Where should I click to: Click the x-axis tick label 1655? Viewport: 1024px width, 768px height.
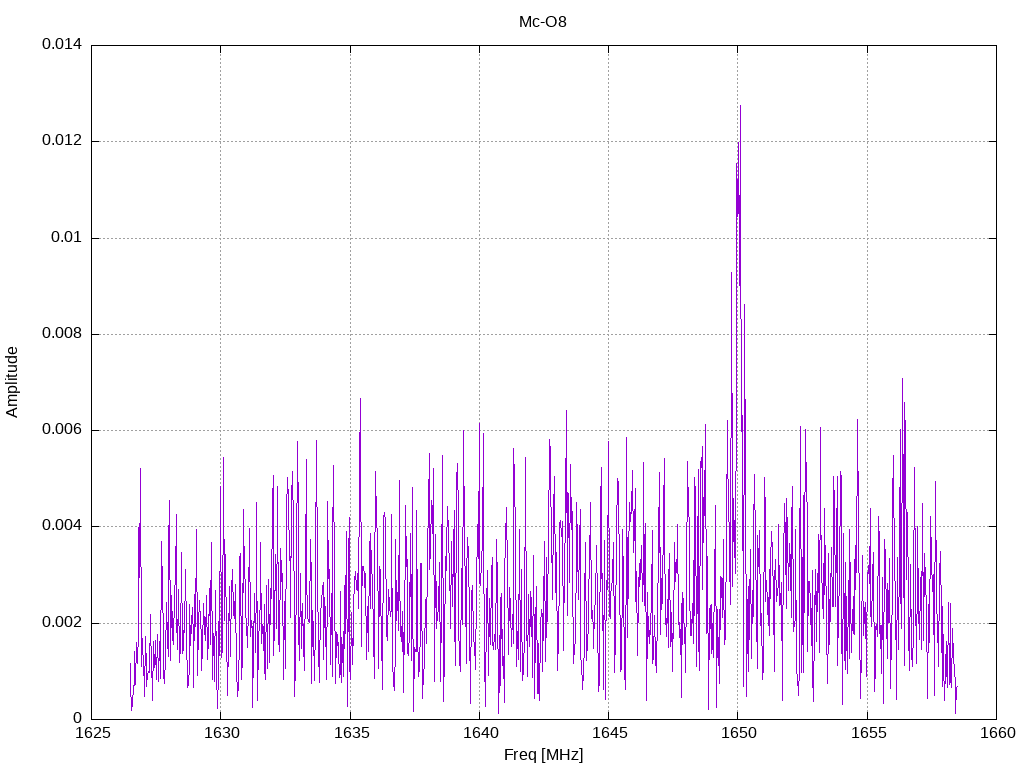pos(868,733)
